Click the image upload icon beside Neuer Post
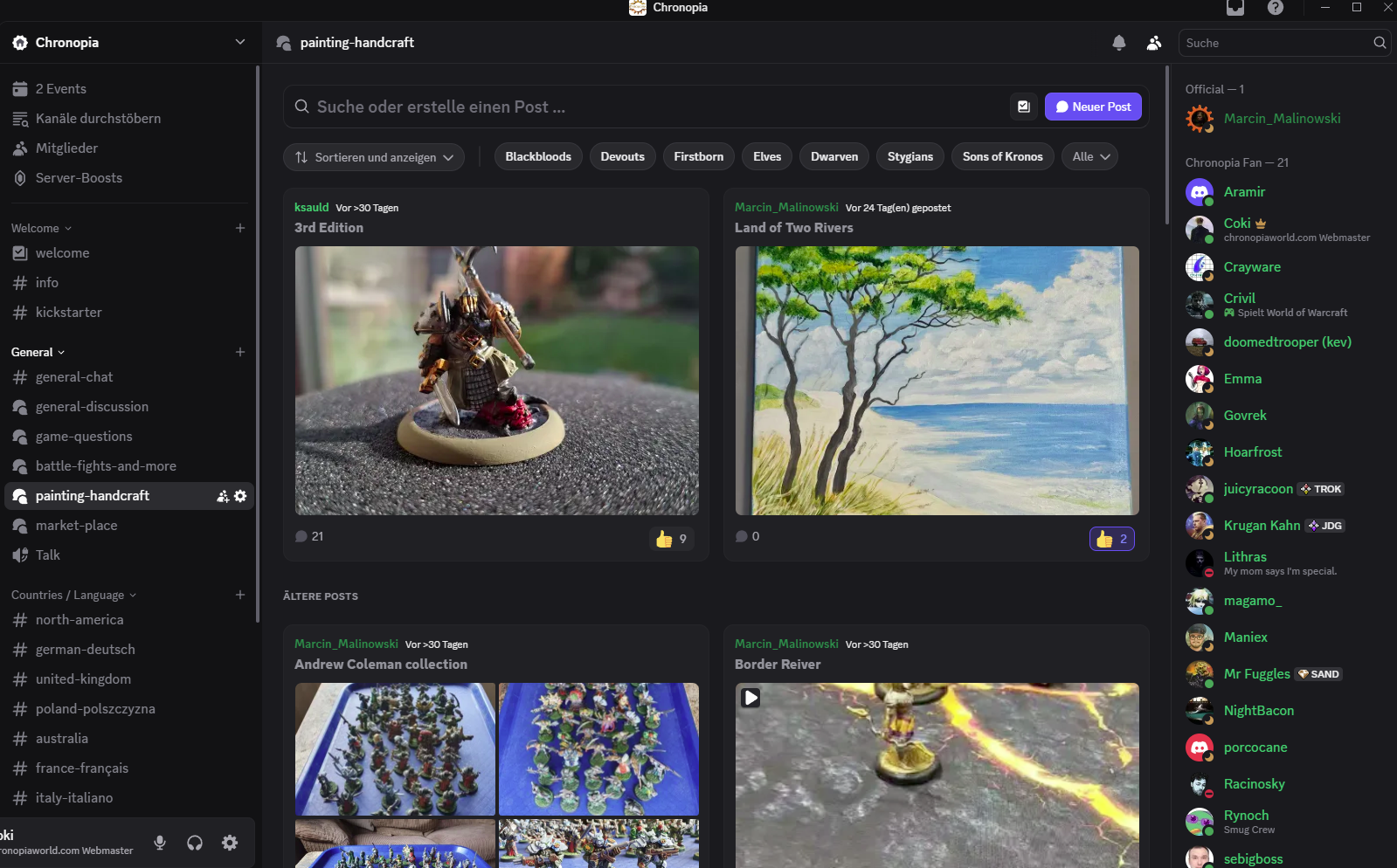The height and width of the screenshot is (868, 1397). [1023, 107]
